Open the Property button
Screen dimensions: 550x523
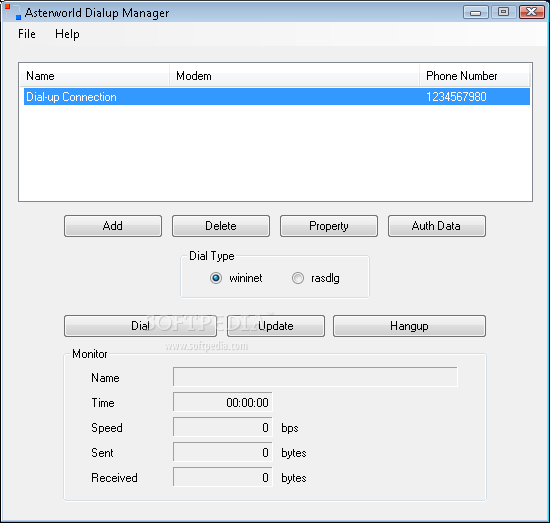pos(329,226)
